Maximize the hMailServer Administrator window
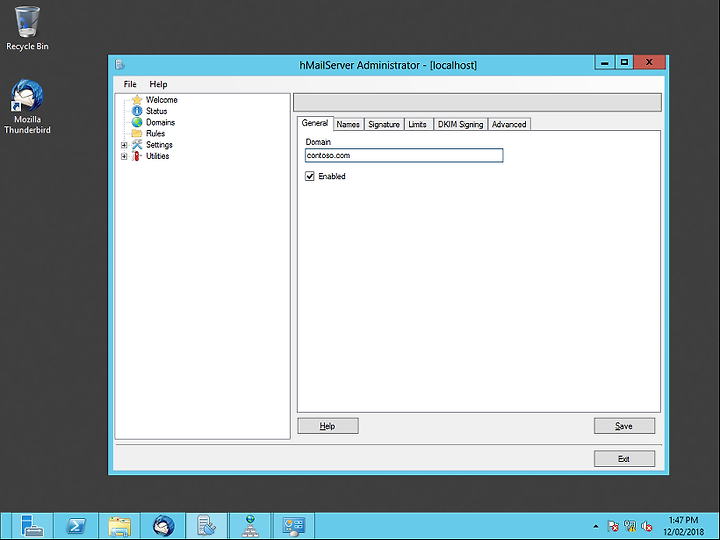The image size is (720, 540). coord(624,62)
